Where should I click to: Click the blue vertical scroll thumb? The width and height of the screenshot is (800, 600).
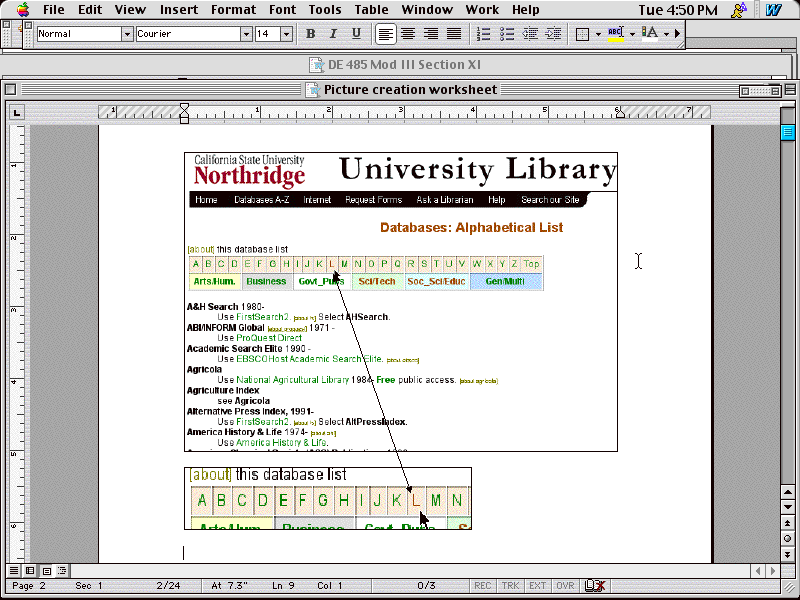pyautogui.click(x=787, y=132)
